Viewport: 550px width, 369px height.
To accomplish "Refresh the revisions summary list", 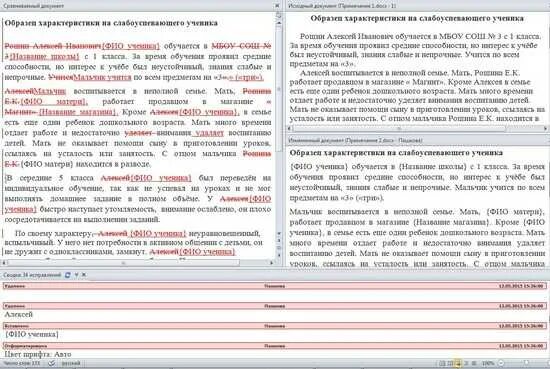I will coord(68,275).
